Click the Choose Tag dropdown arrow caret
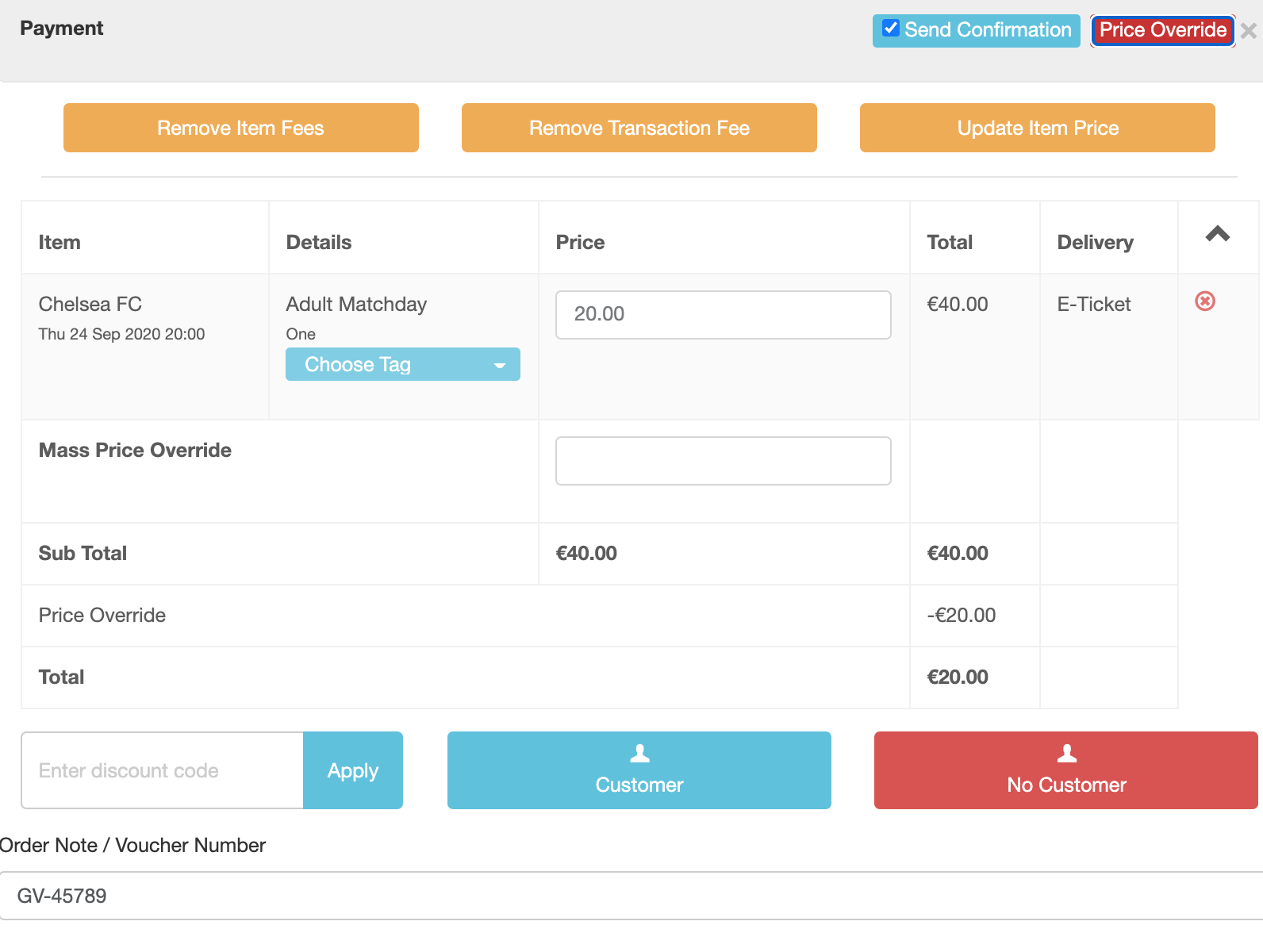 500,366
